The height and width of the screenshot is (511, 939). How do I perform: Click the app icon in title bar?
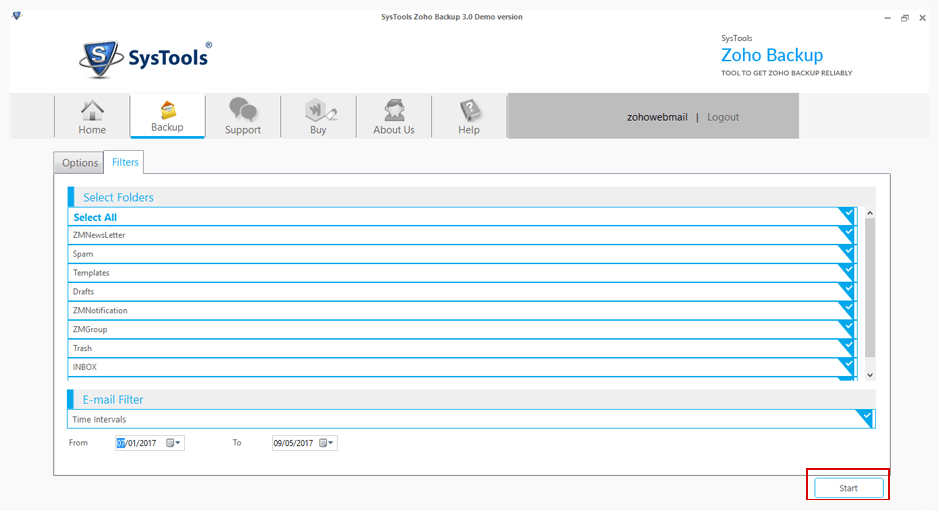tap(17, 16)
